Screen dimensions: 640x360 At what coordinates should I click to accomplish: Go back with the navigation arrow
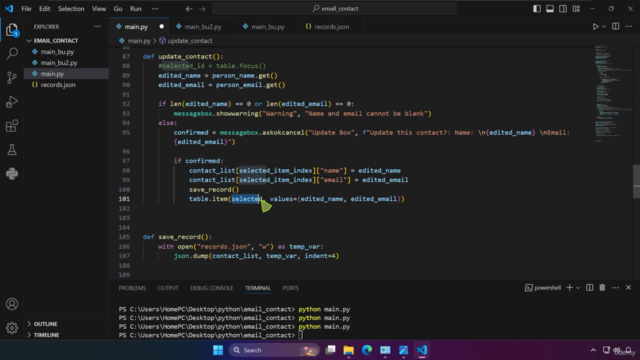189,9
